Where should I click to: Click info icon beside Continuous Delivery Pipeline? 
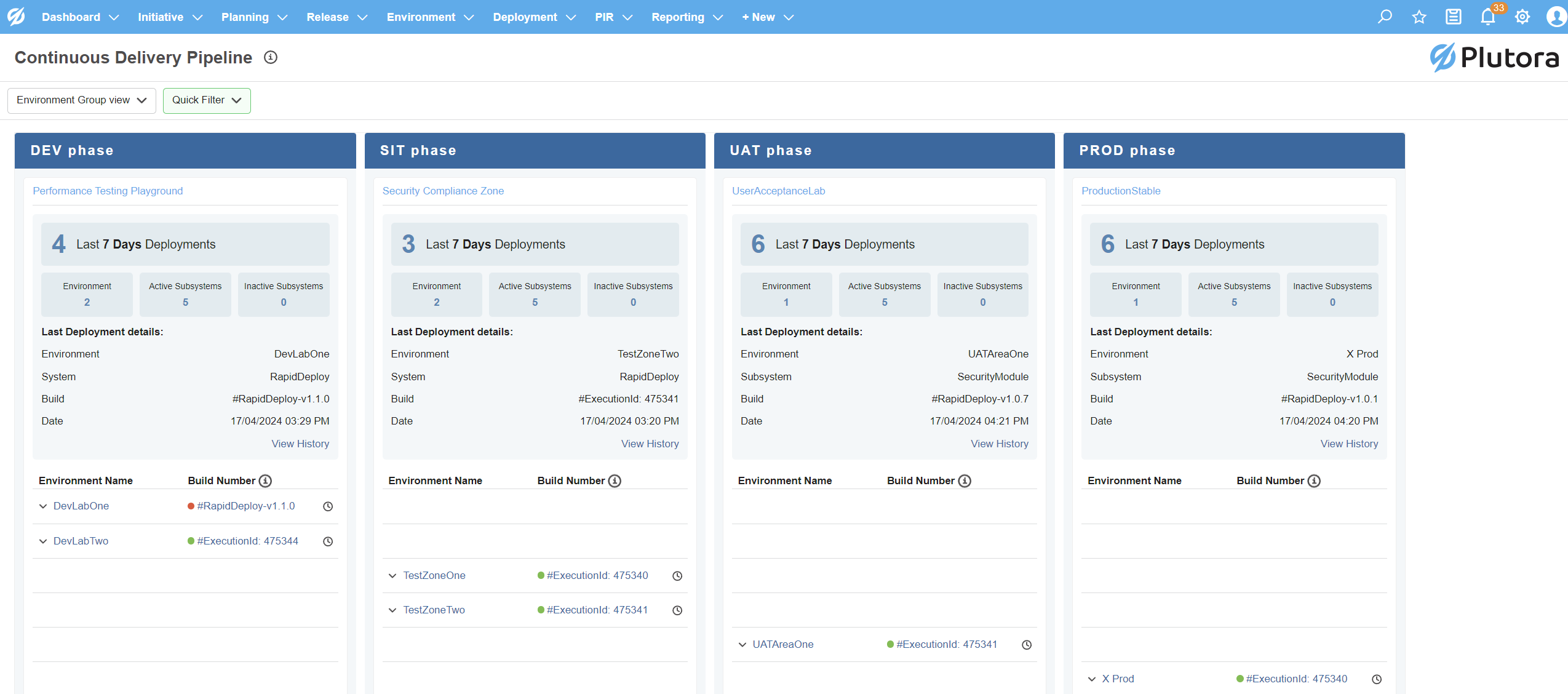(x=271, y=57)
